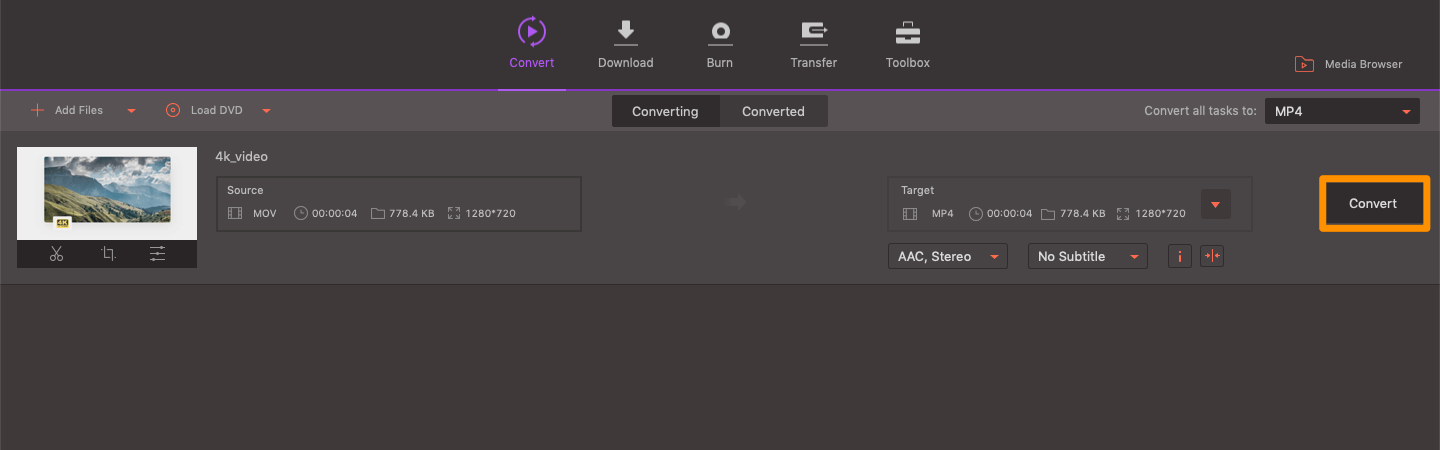
Task: Expand the Load DVD dropdown arrow
Action: [x=266, y=111]
